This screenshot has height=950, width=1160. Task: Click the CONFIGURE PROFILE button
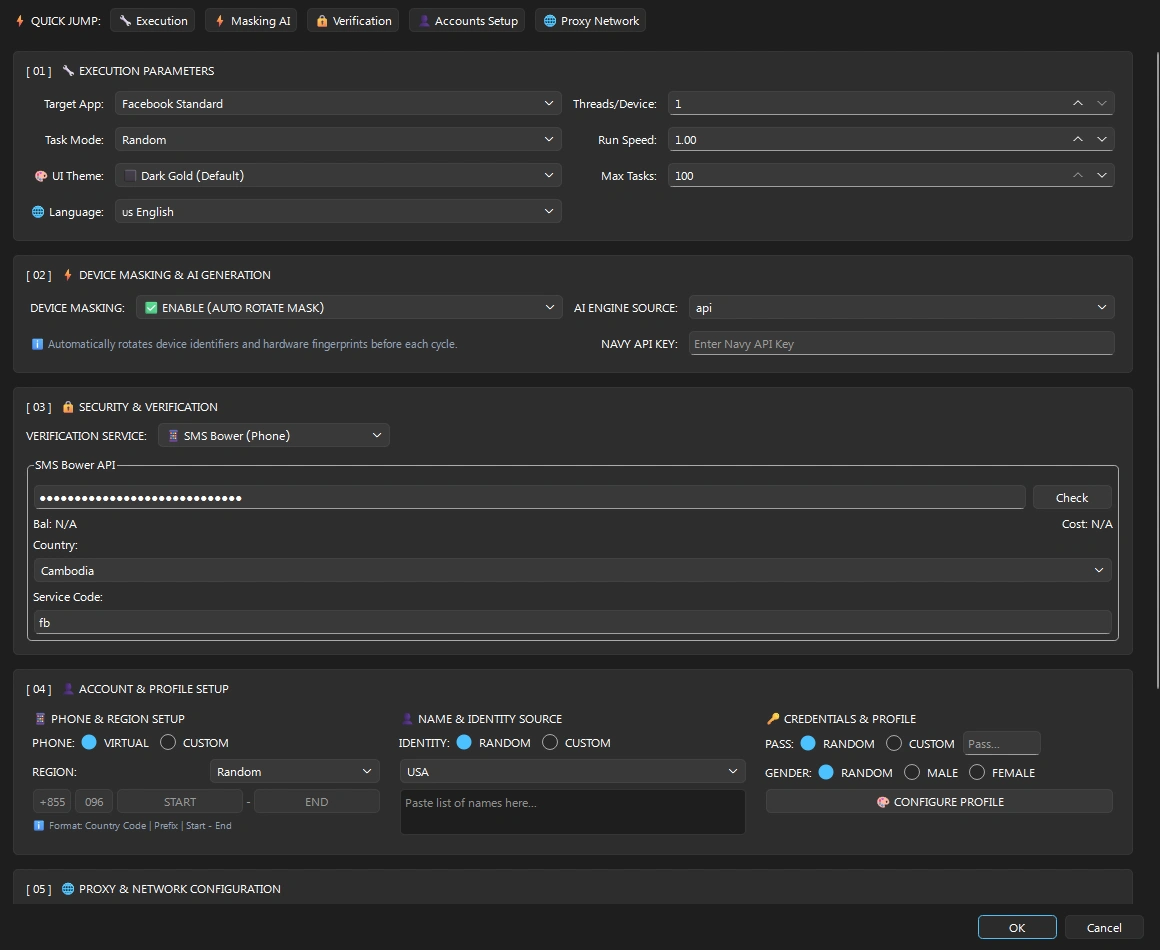click(939, 801)
